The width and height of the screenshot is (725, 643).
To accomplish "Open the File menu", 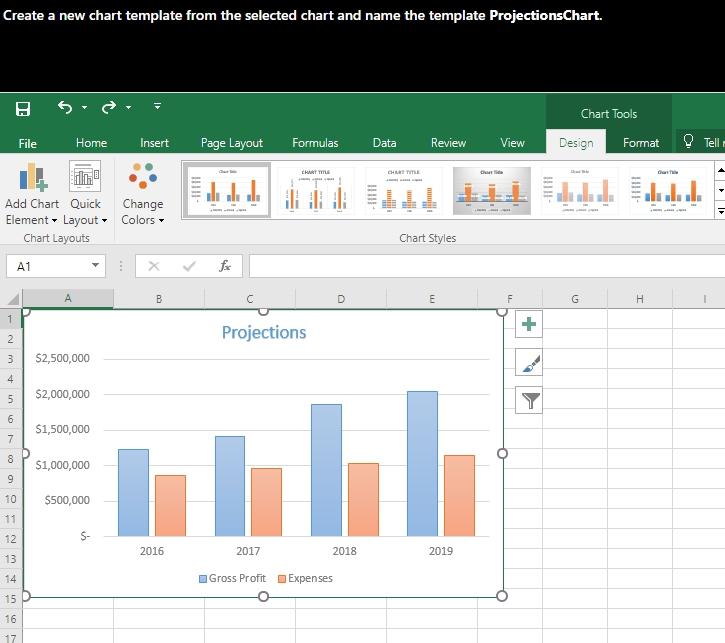I will click(x=28, y=143).
